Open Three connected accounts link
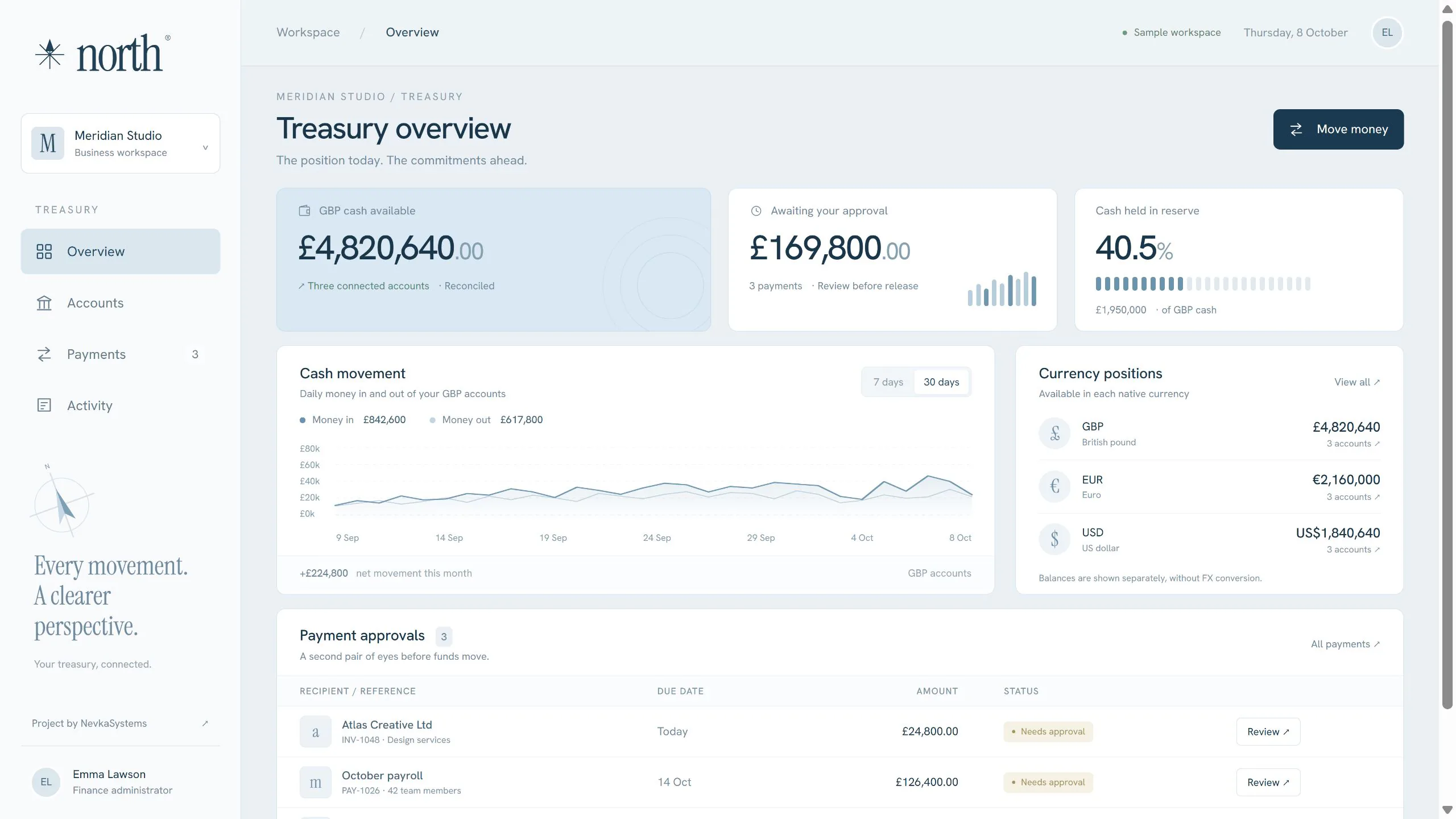This screenshot has width=1456, height=819. 364,286
